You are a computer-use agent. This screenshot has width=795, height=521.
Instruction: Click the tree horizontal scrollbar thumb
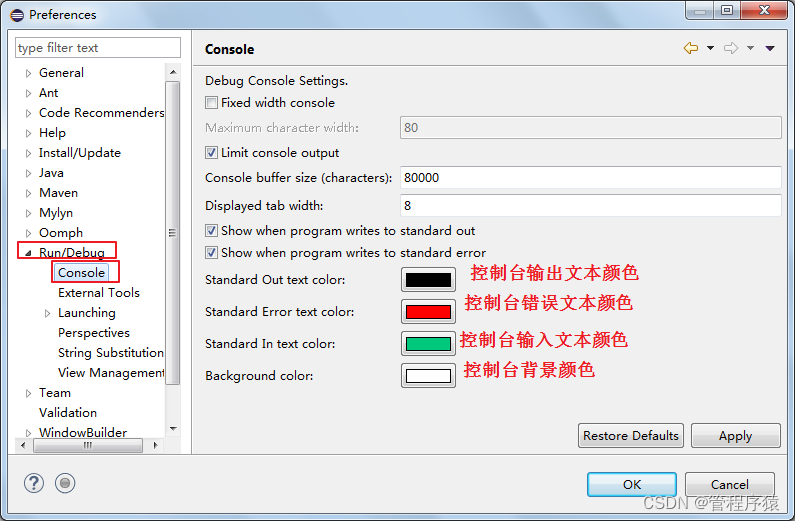point(88,445)
